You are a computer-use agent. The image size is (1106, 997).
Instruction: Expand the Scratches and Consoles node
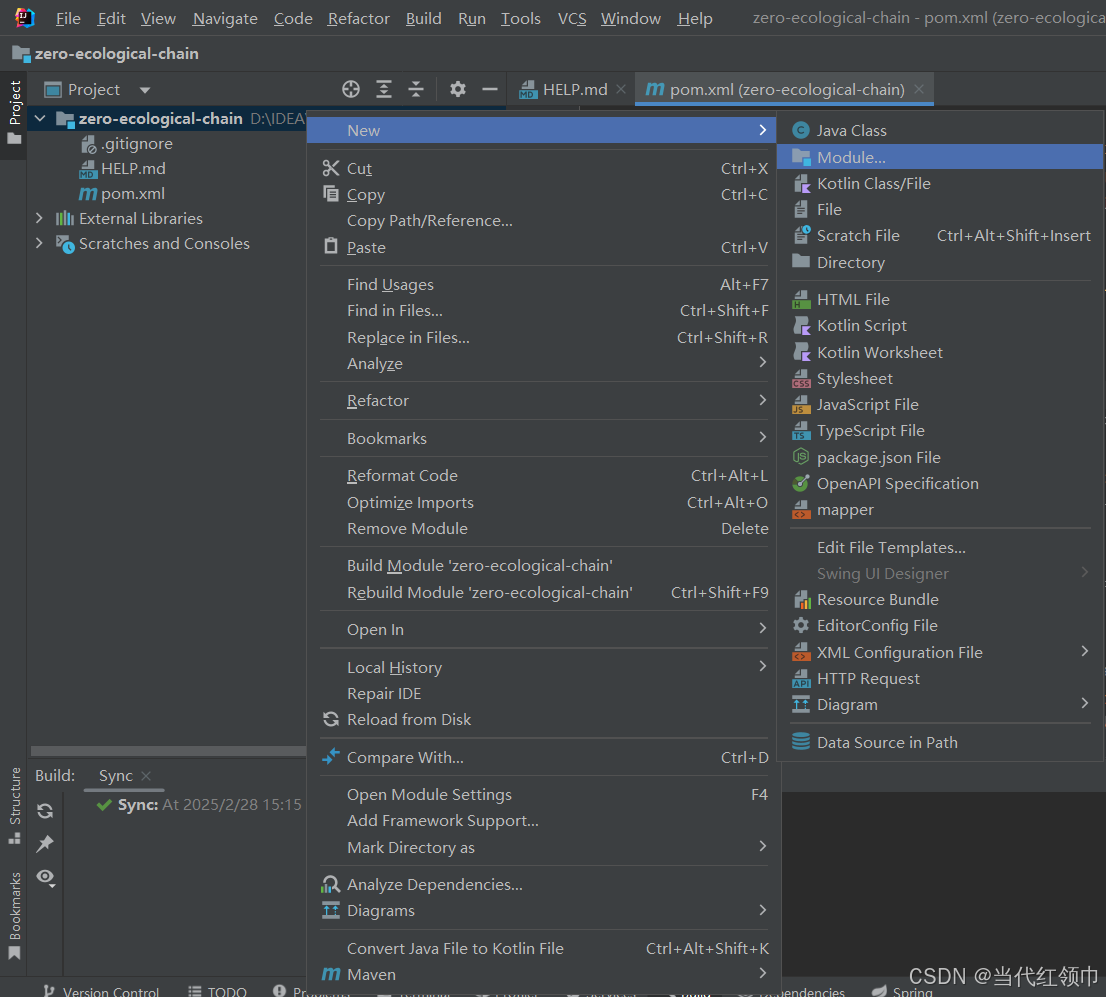pyautogui.click(x=40, y=243)
